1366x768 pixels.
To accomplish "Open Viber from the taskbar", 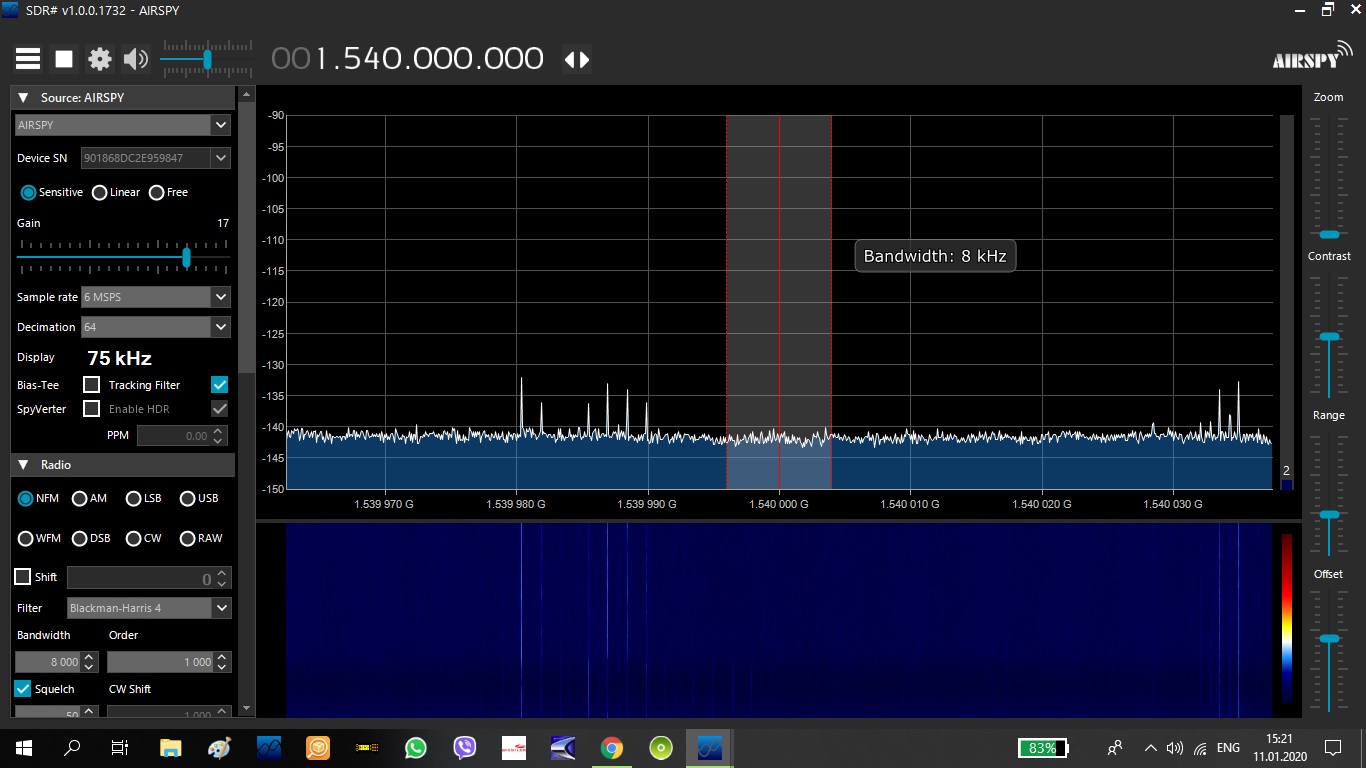I will (464, 747).
